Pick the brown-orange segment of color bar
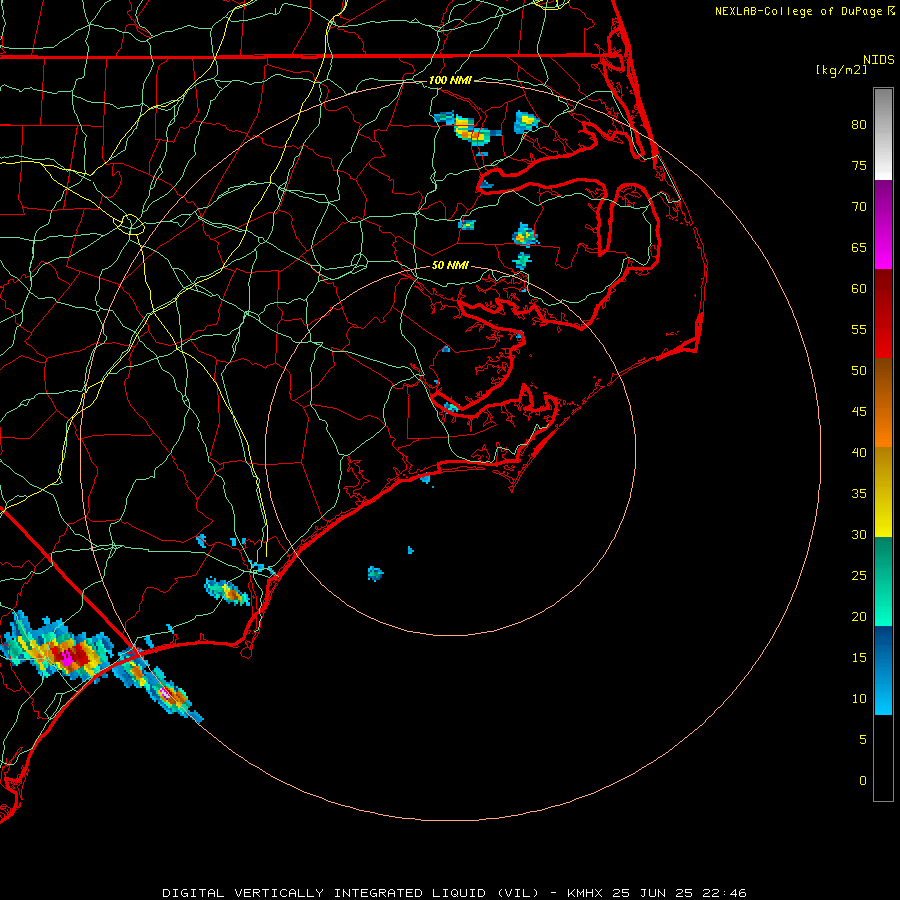 pos(883,402)
